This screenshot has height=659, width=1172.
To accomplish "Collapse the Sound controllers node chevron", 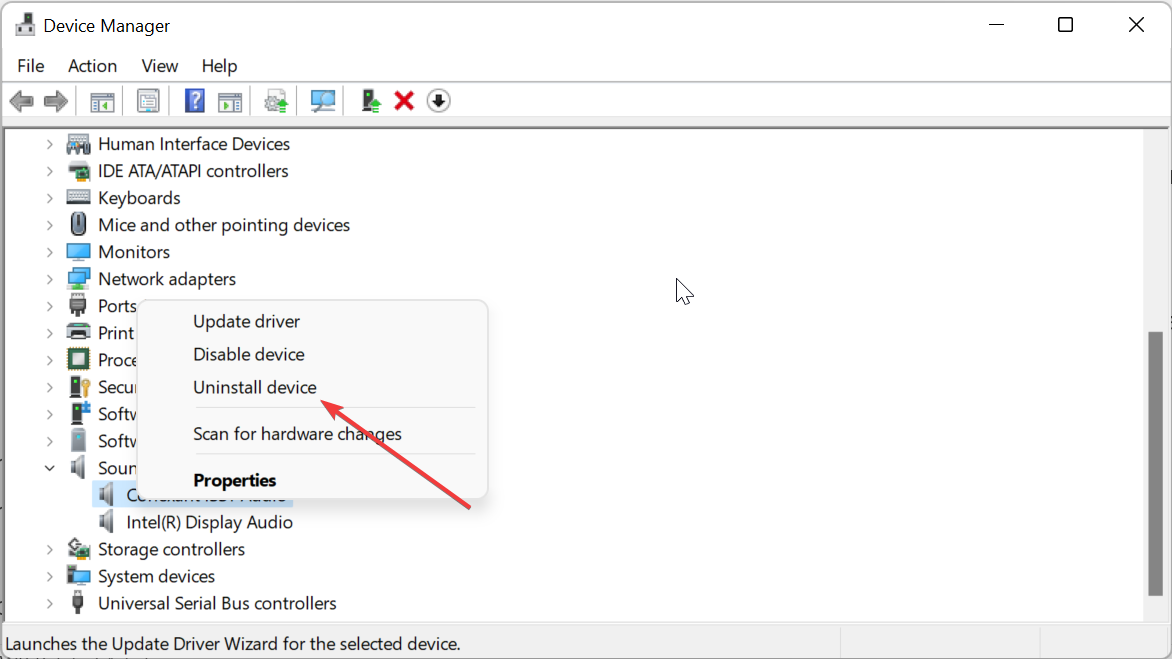I will coord(49,468).
